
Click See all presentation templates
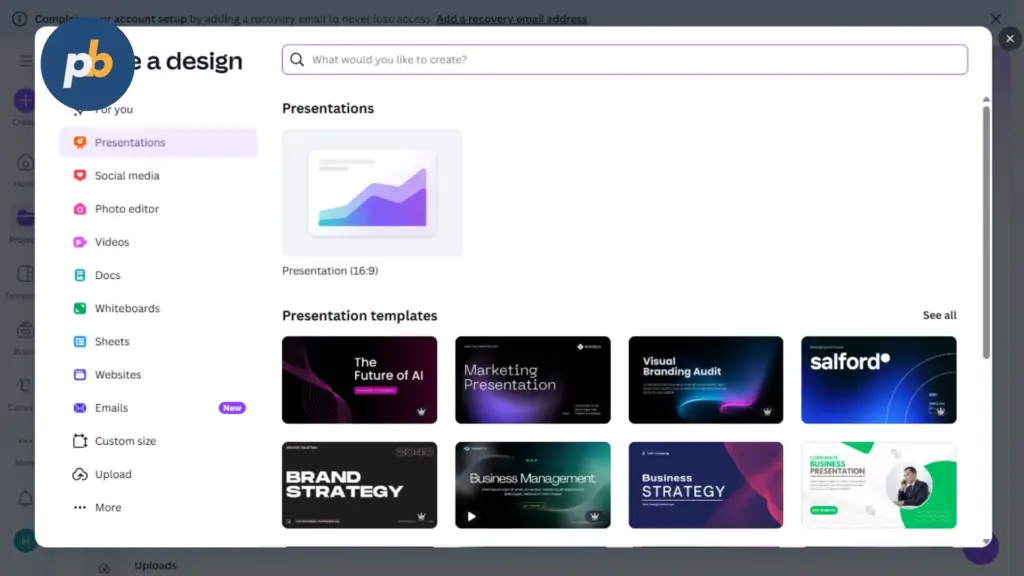click(939, 315)
